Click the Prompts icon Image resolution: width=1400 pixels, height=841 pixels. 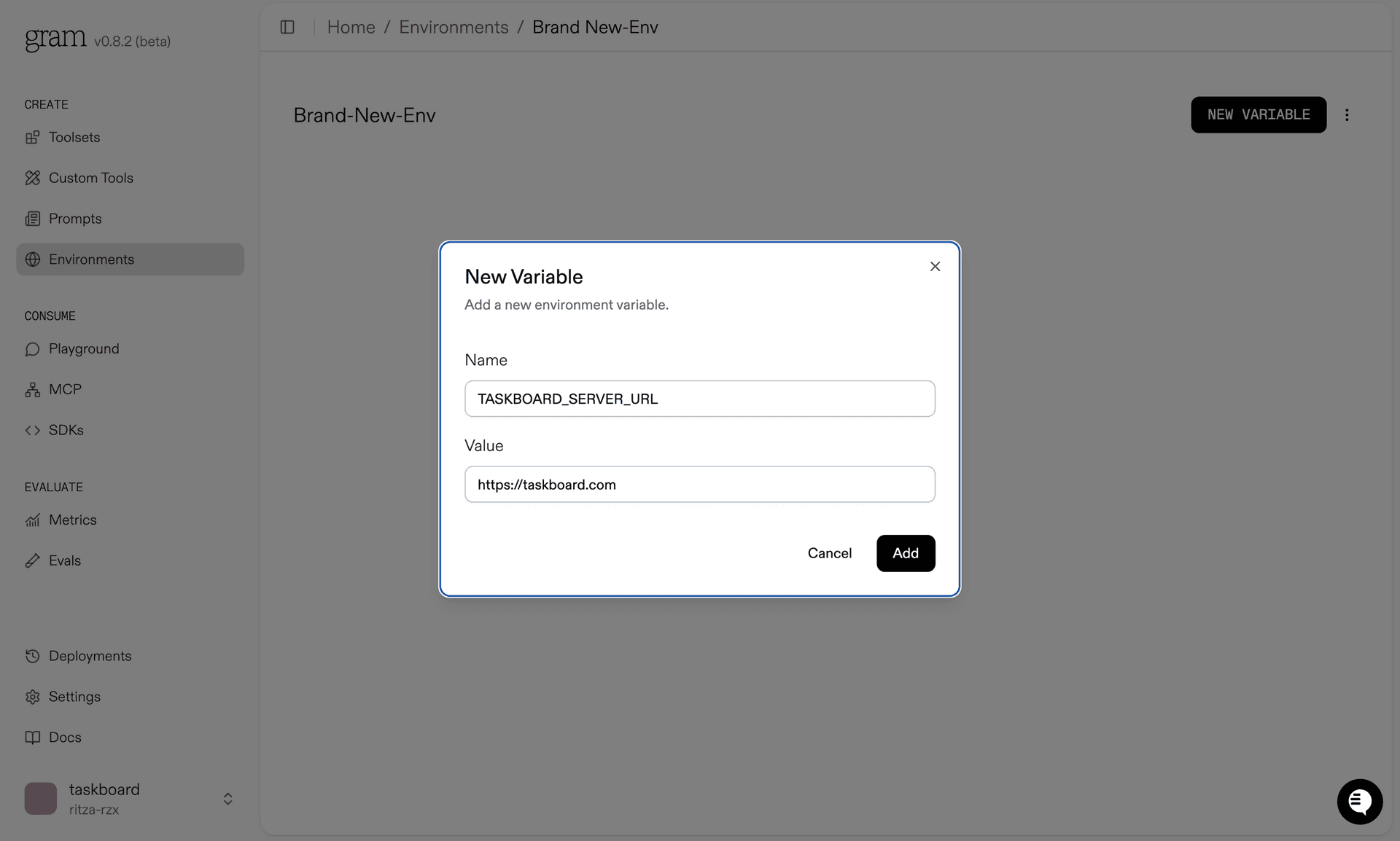click(x=32, y=219)
